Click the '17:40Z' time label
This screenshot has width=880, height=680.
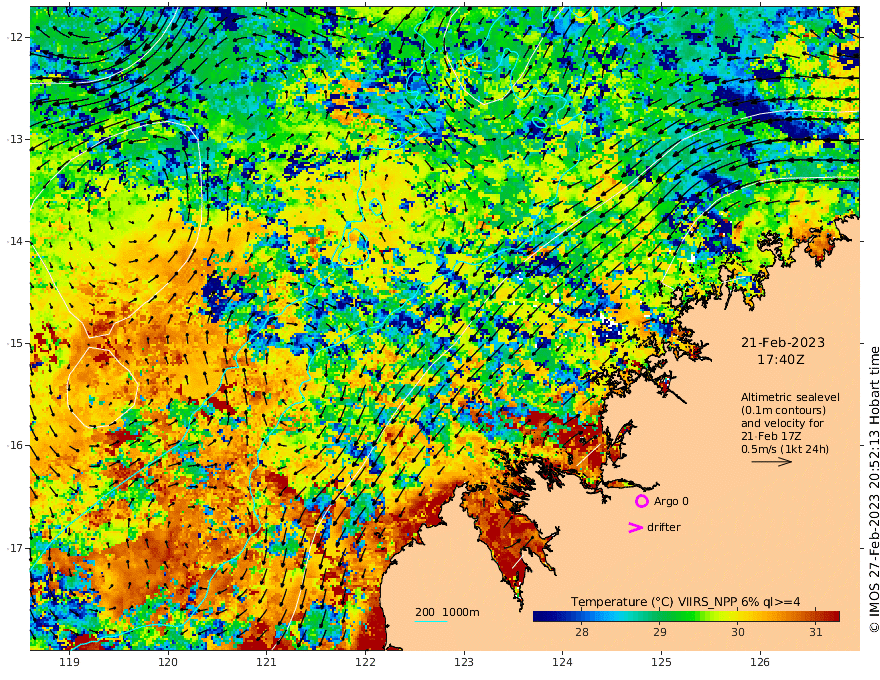tap(781, 360)
